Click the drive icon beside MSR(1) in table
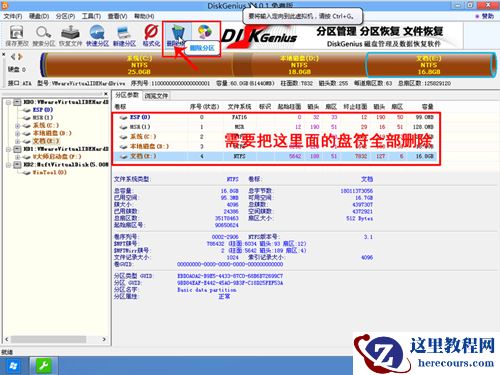Image resolution: width=500 pixels, height=375 pixels. [x=124, y=127]
